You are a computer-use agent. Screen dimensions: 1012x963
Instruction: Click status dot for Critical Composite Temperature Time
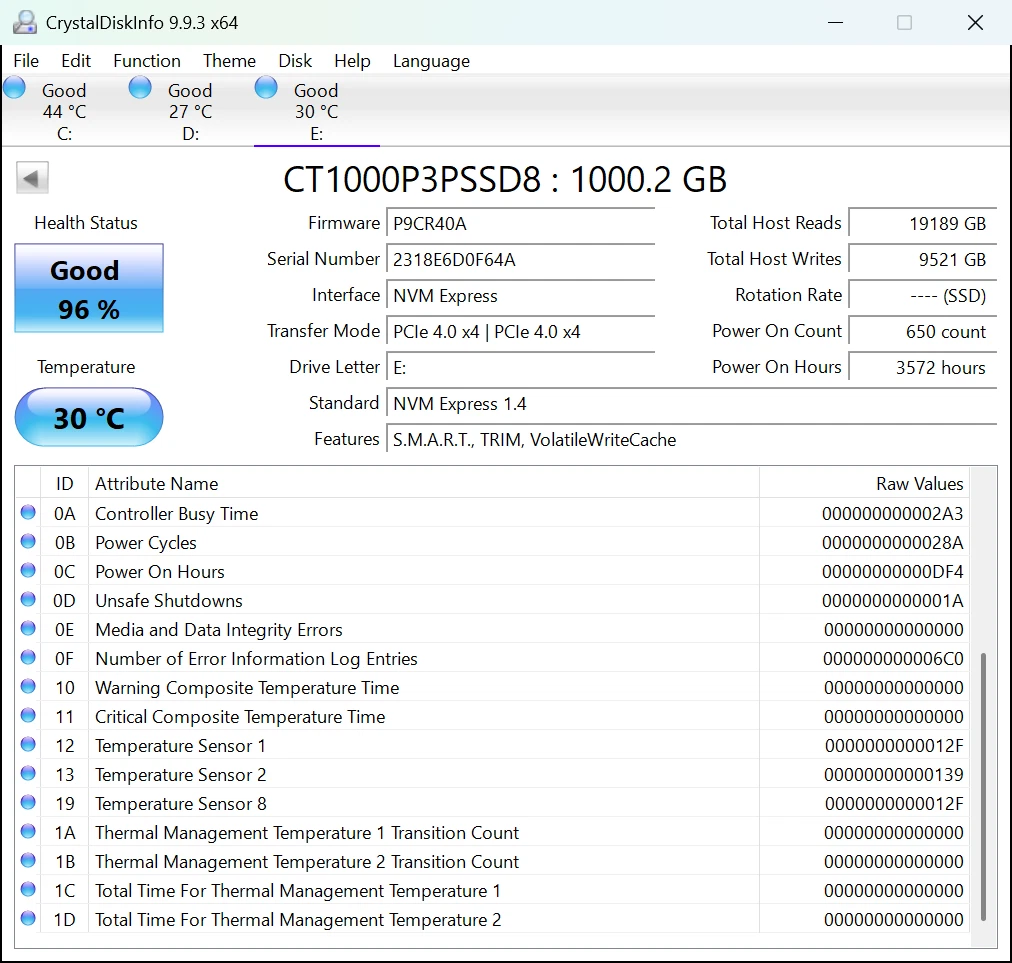(x=28, y=715)
